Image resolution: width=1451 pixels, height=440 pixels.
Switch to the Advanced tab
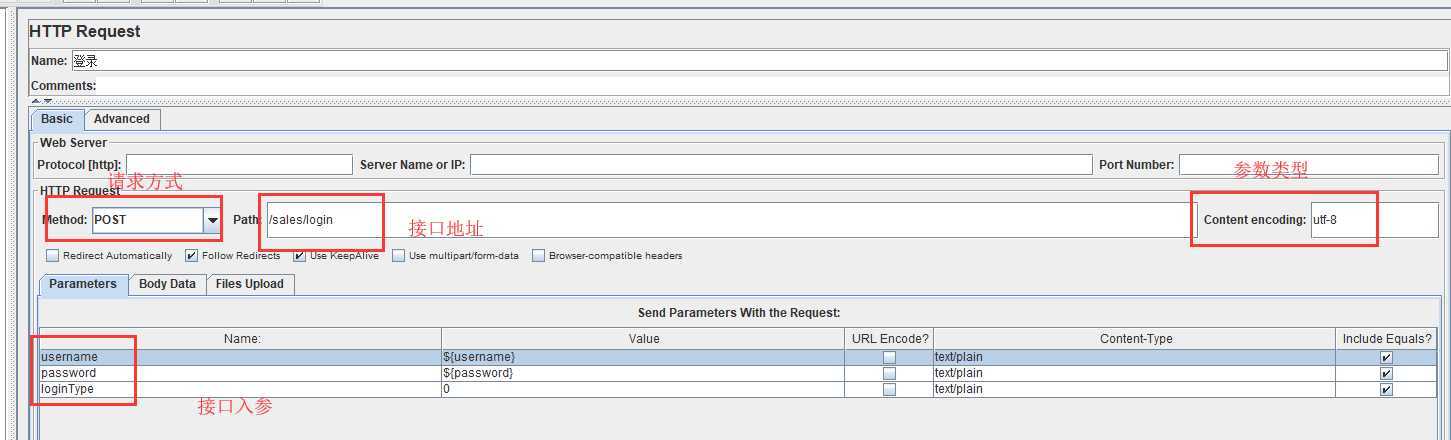pos(122,119)
